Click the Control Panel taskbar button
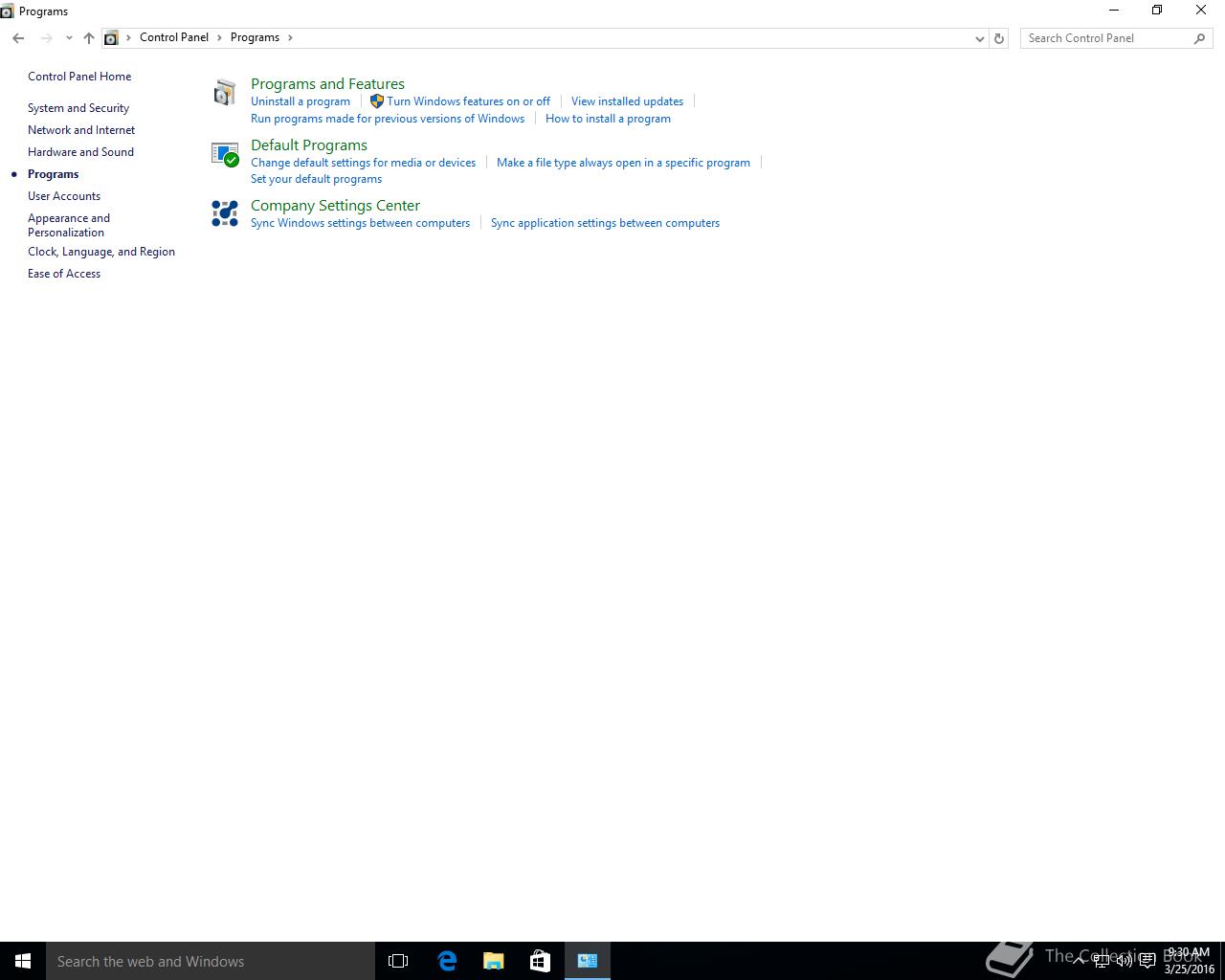The image size is (1225, 980). pyautogui.click(x=588, y=961)
